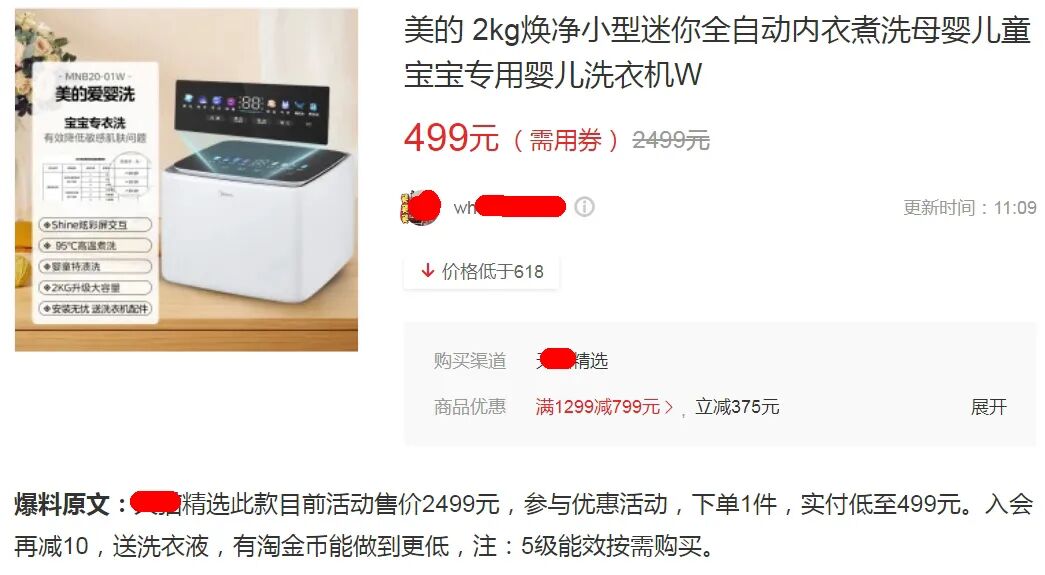
Task: Click the strikethrough 2499元 original price
Action: coord(670,140)
